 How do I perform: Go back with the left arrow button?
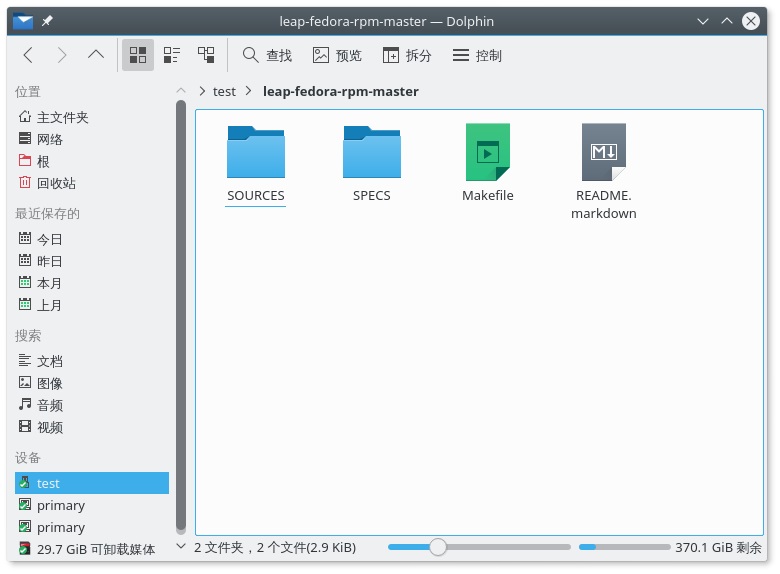pyautogui.click(x=28, y=55)
